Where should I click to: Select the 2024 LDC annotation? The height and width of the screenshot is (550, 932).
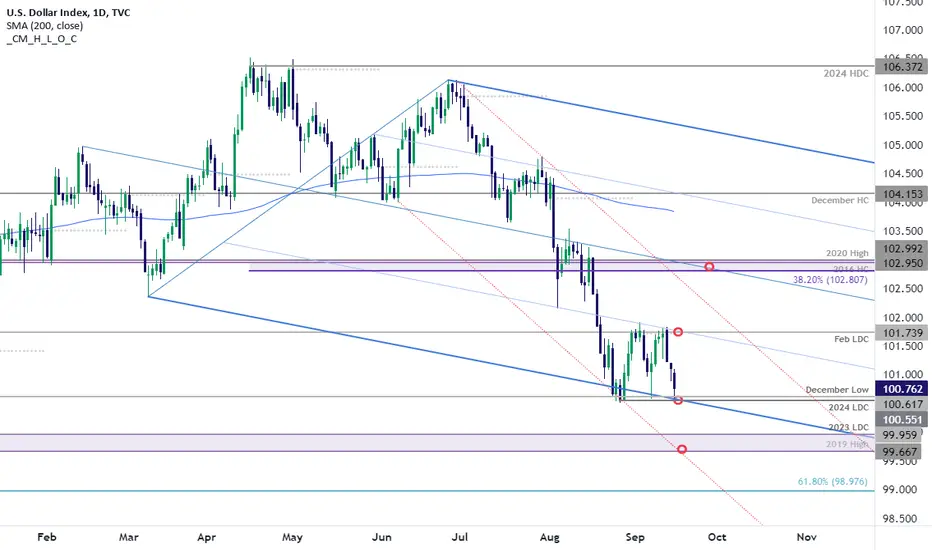pyautogui.click(x=849, y=407)
